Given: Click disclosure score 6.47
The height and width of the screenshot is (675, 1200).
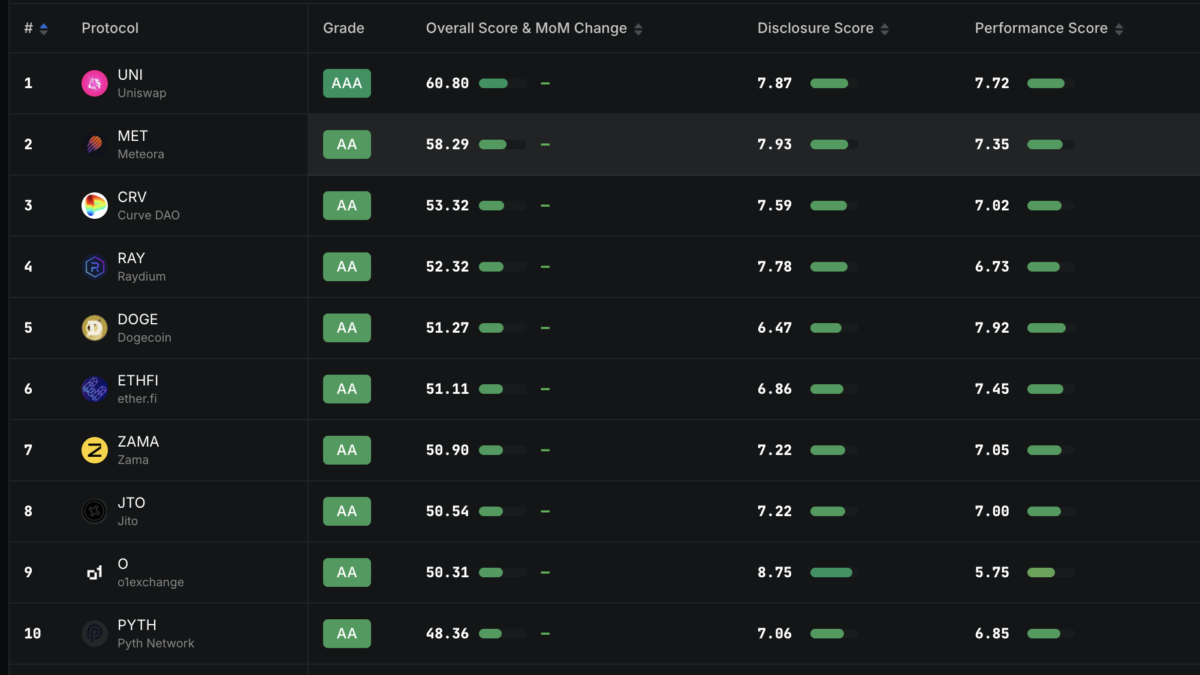Looking at the screenshot, I should tap(775, 327).
